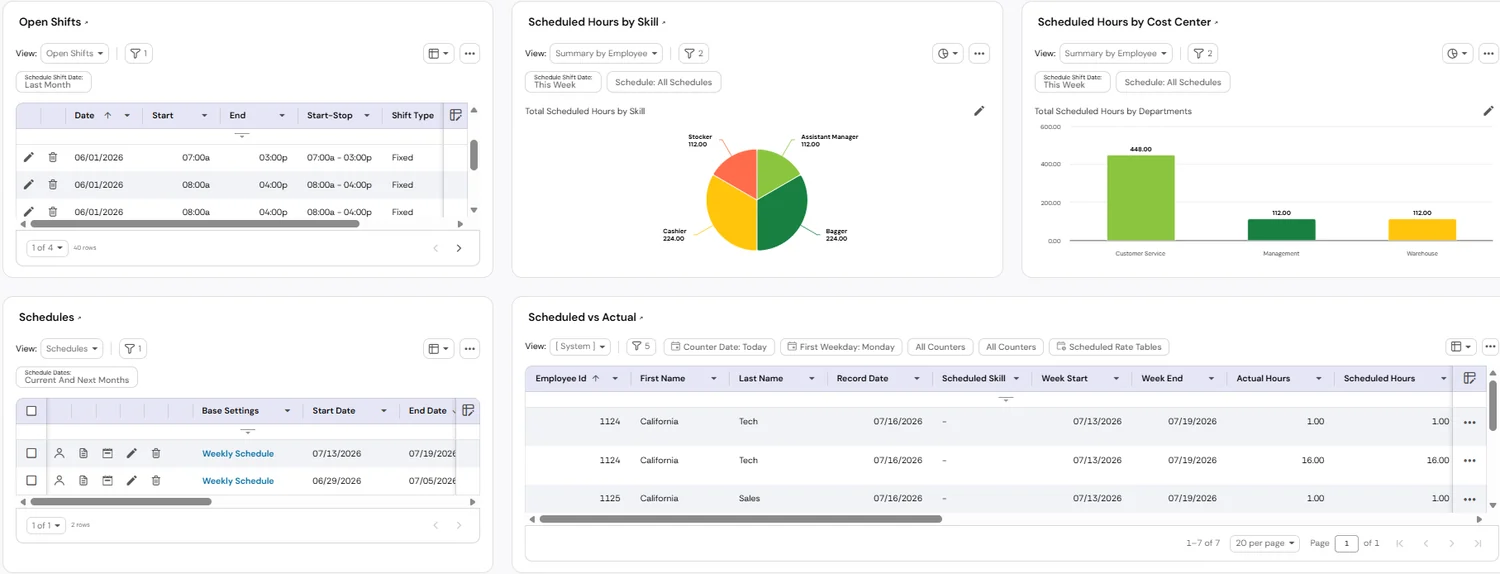
Task: Open more options menu in Open Shifts widget
Action: [470, 54]
